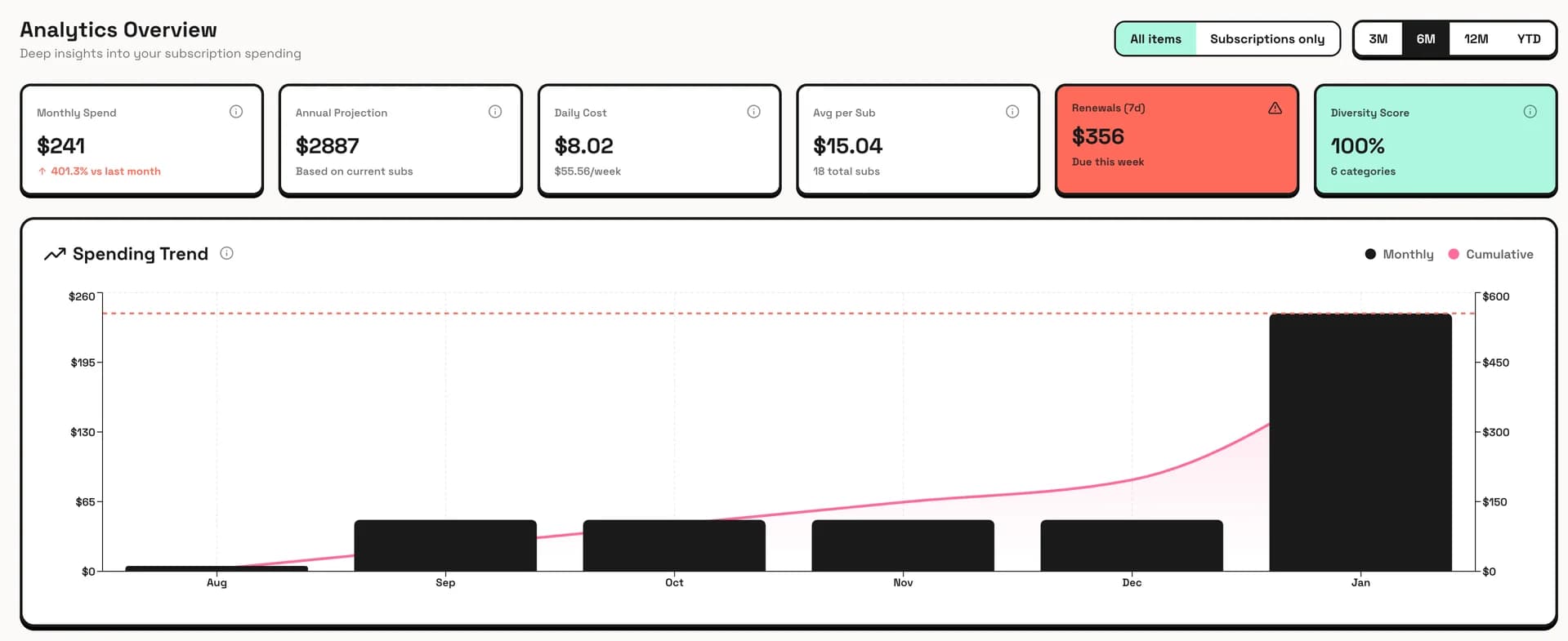
Task: Click the Monthly Spend info icon
Action: pyautogui.click(x=236, y=112)
